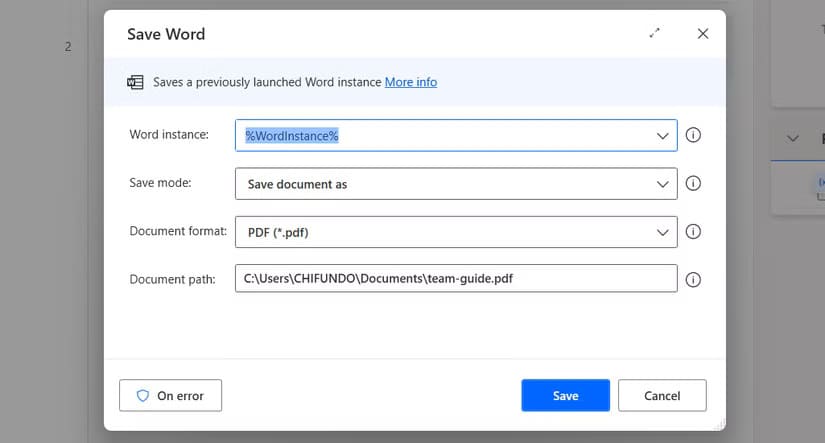Click the Word instance info icon
Viewport: 825px width, 443px height.
[x=693, y=135]
